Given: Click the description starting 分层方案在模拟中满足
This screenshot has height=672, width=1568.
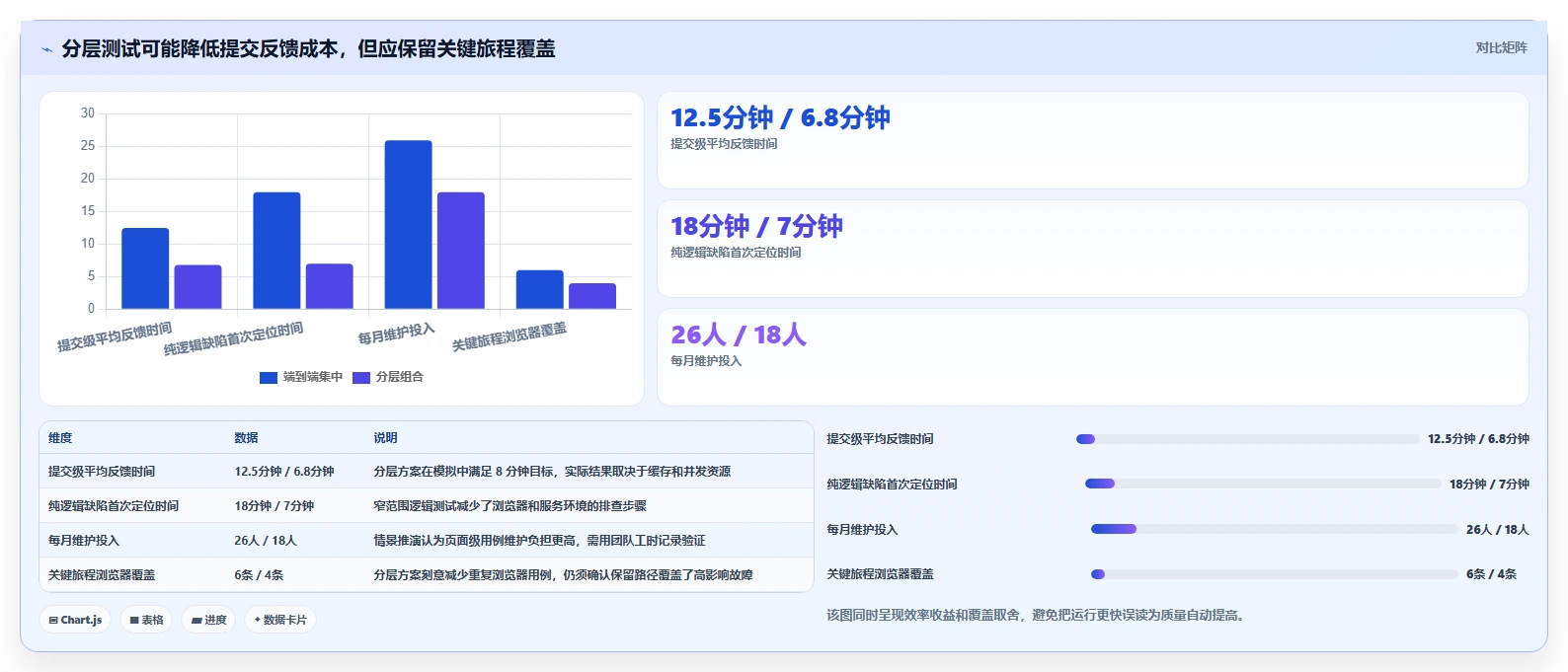Looking at the screenshot, I should 552,472.
